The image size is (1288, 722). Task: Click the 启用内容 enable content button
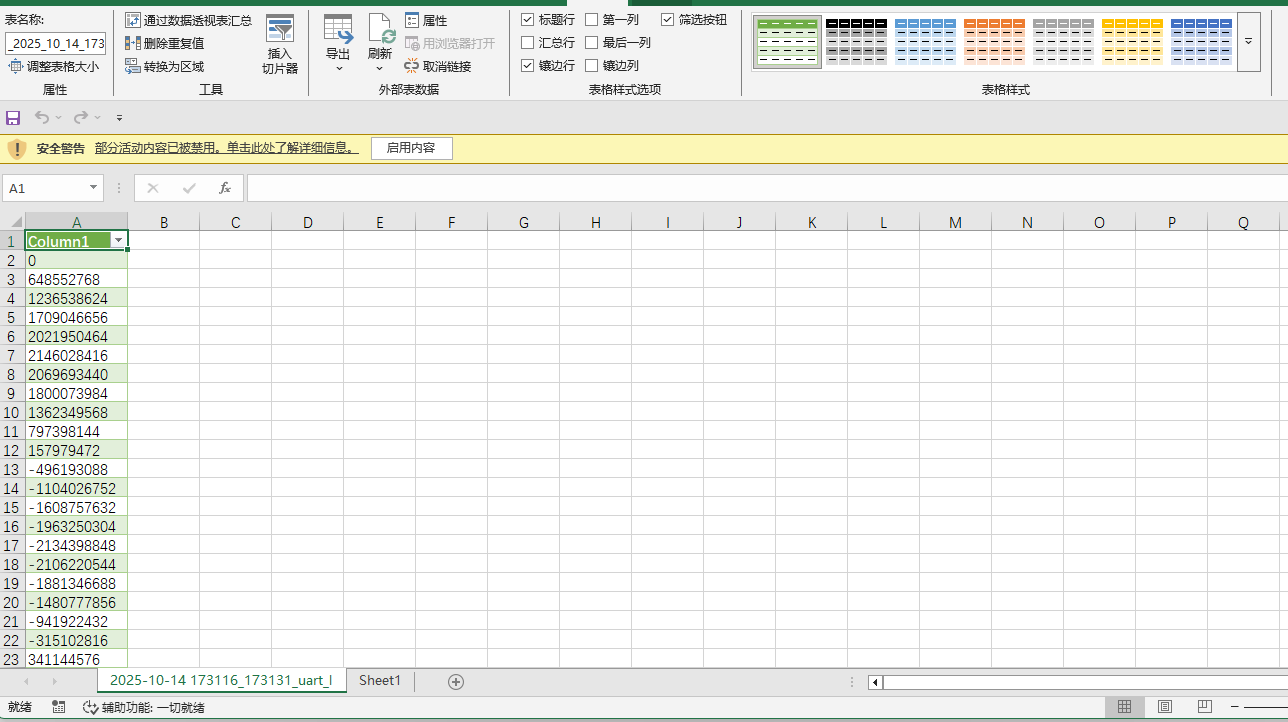(411, 148)
